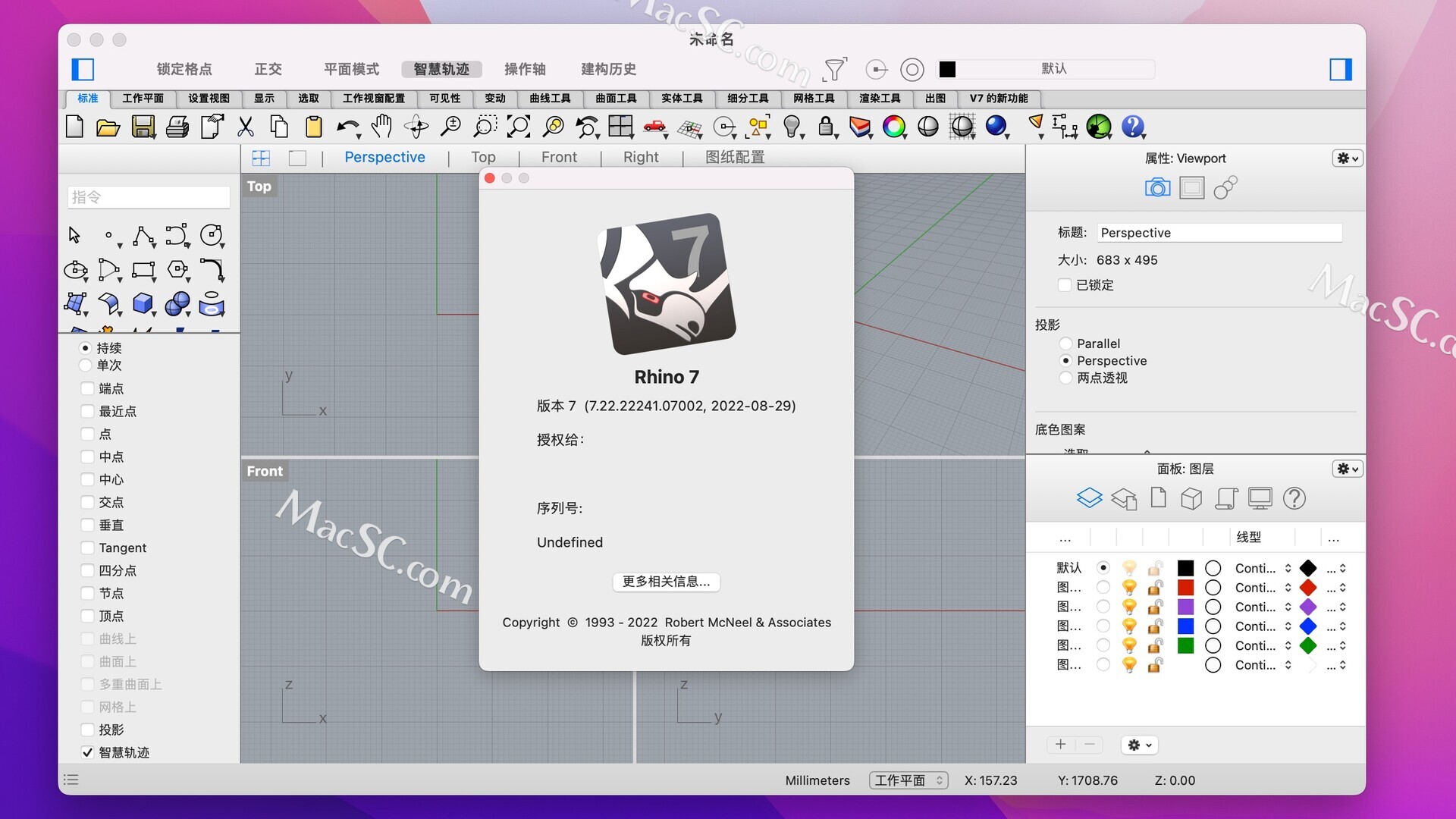
Task: Click the Undo arrow icon
Action: click(348, 127)
